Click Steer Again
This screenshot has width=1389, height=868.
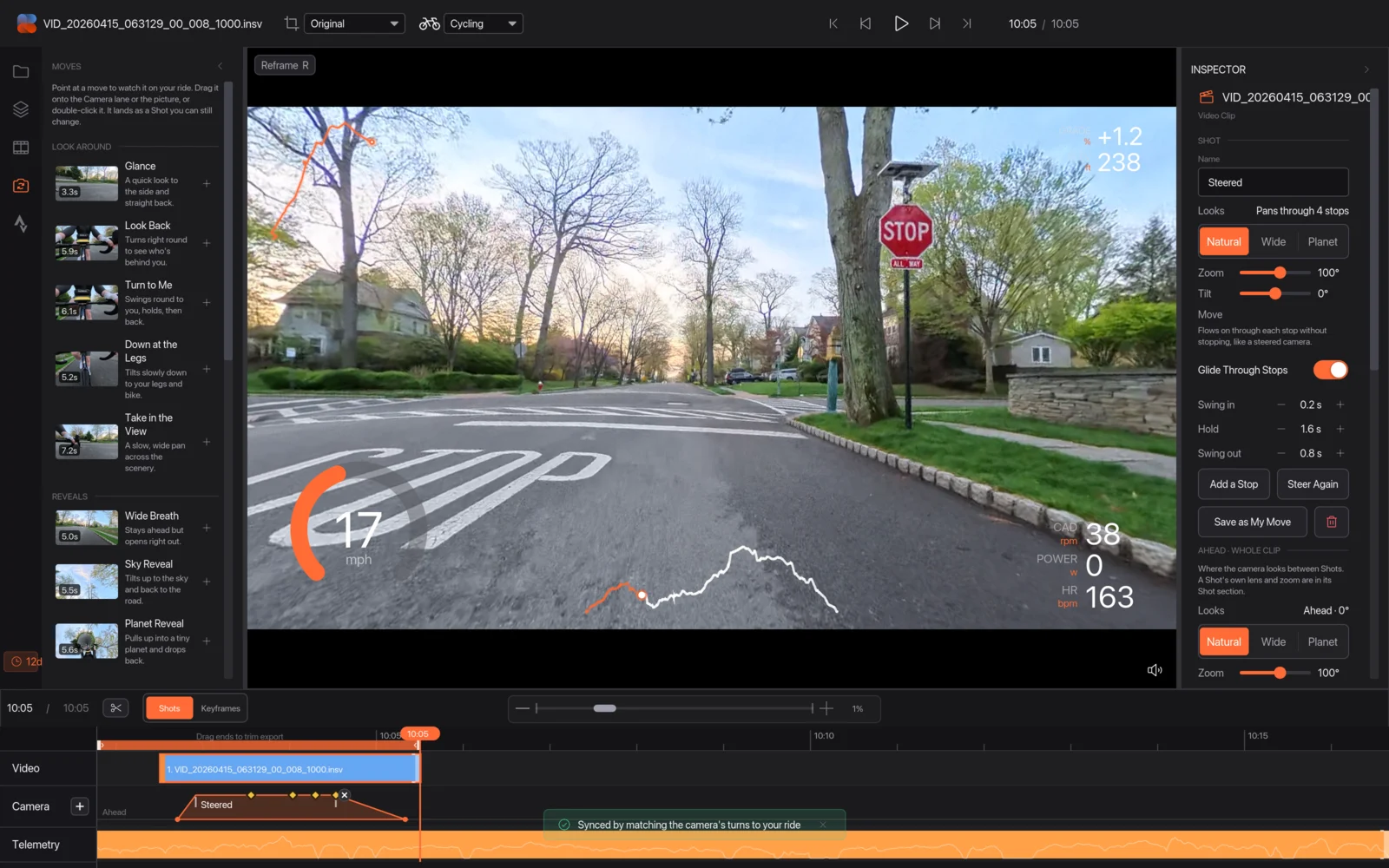pyautogui.click(x=1313, y=484)
